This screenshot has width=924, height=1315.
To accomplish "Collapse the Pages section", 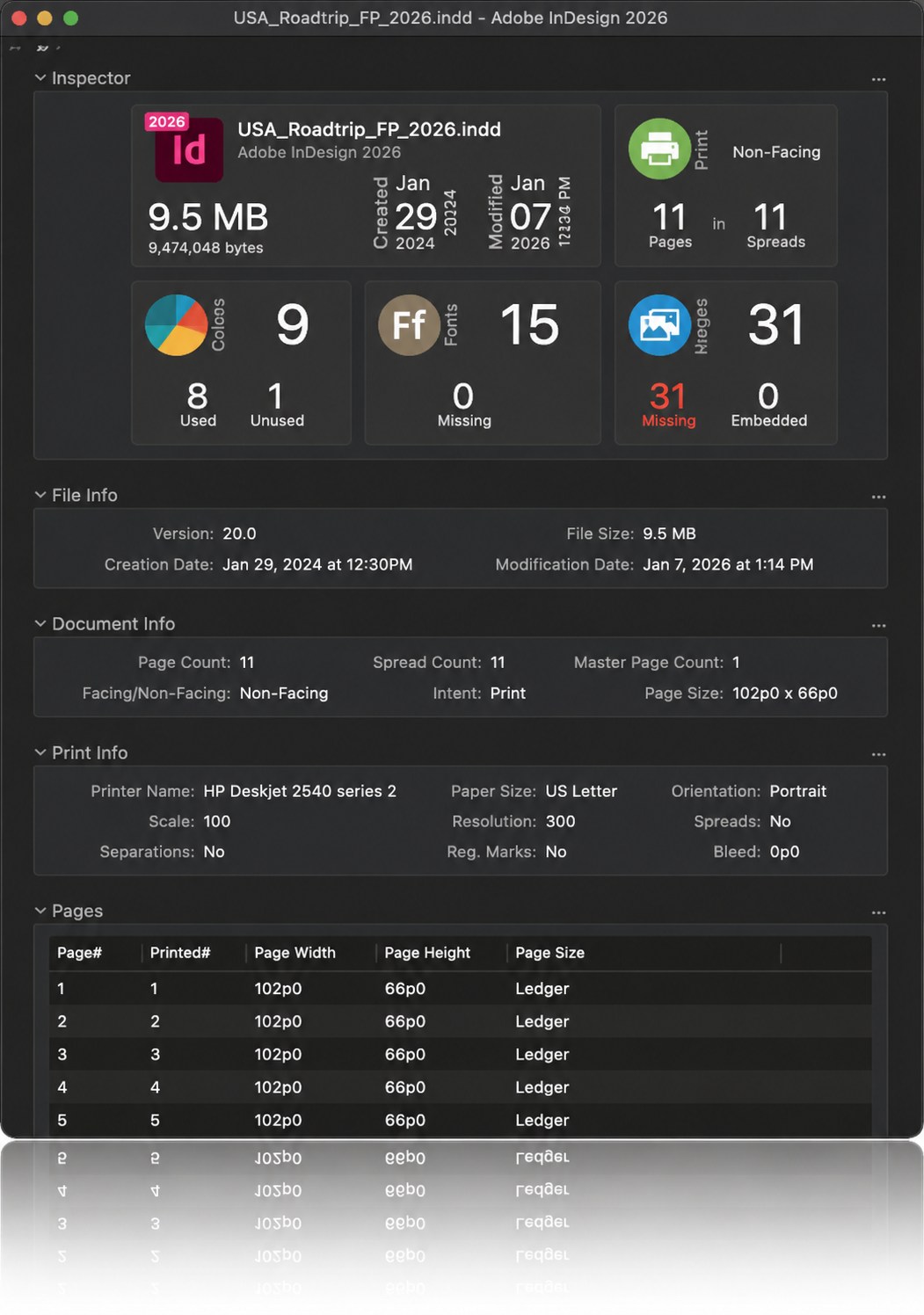I will [x=40, y=911].
